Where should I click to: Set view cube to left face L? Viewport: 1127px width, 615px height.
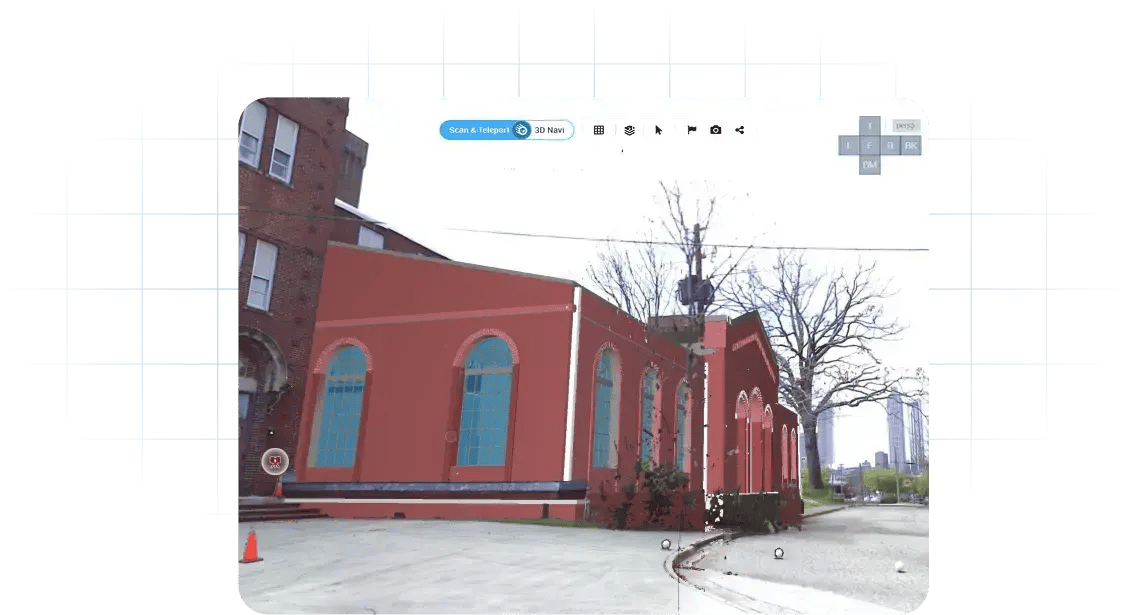pyautogui.click(x=849, y=146)
